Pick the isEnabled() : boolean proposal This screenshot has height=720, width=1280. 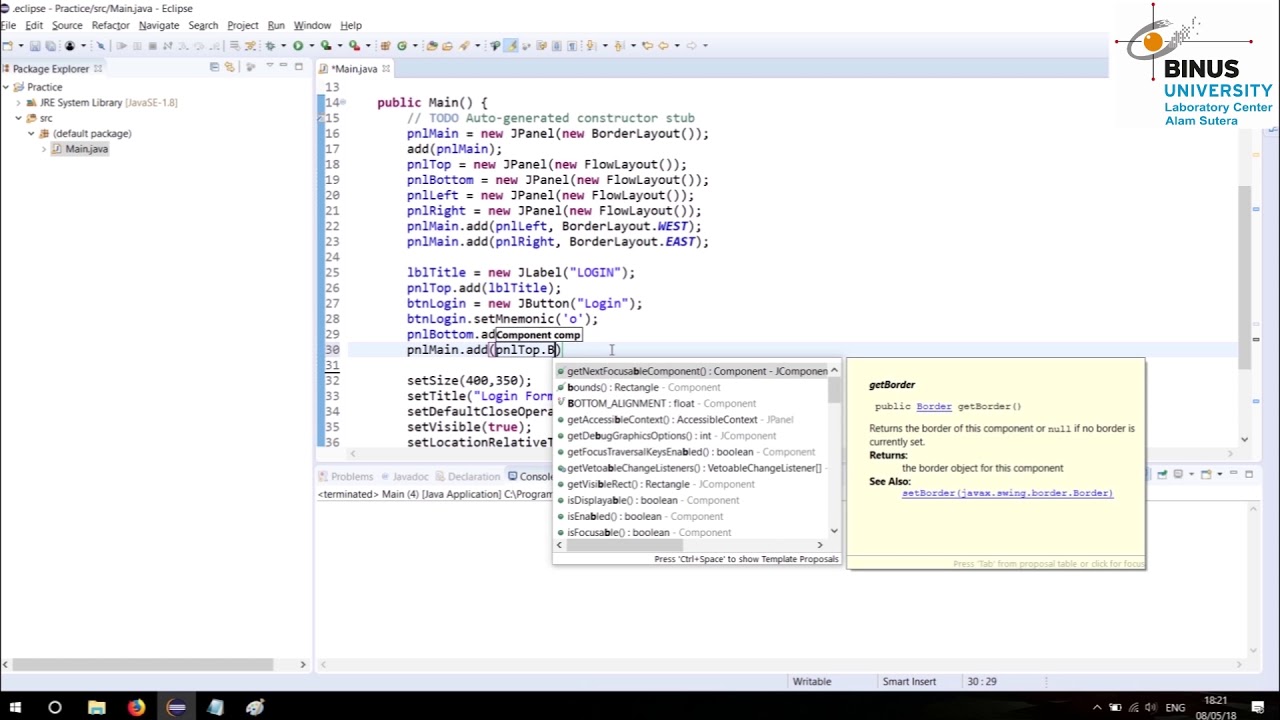[x=692, y=516]
